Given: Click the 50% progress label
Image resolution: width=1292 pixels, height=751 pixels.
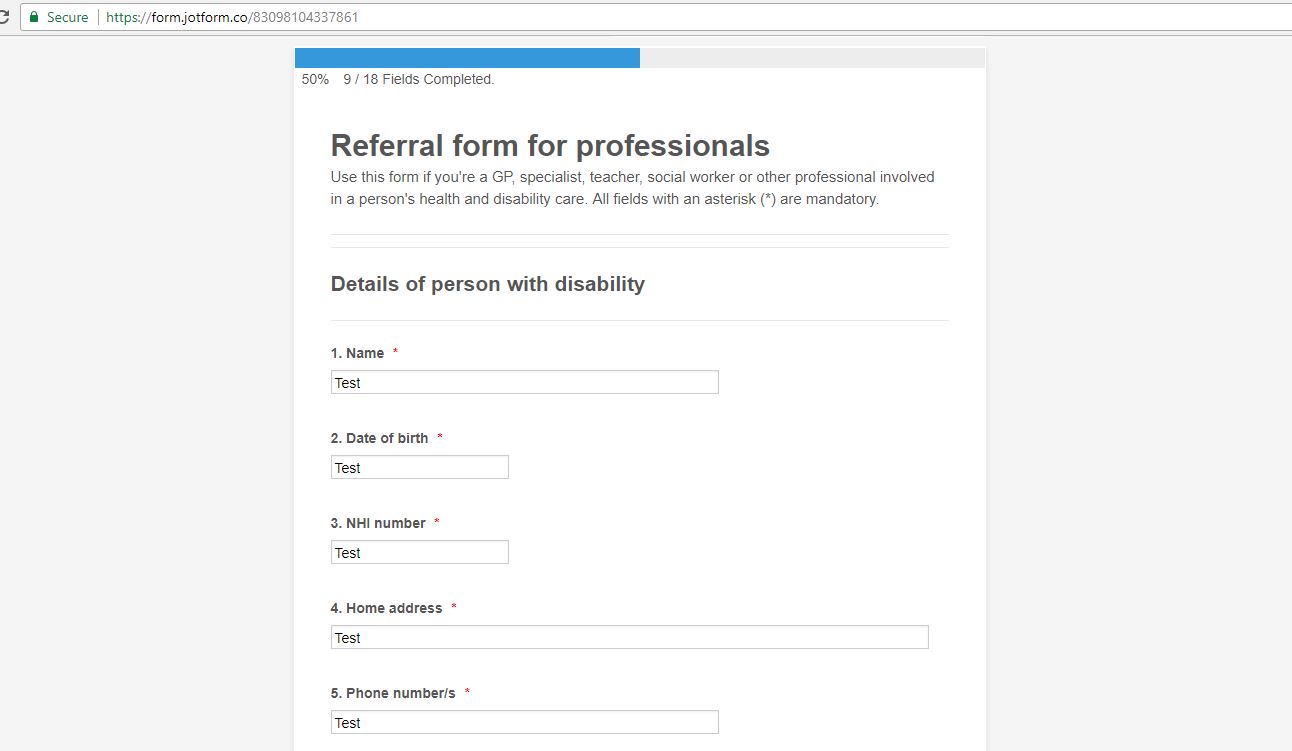Looking at the screenshot, I should point(315,78).
